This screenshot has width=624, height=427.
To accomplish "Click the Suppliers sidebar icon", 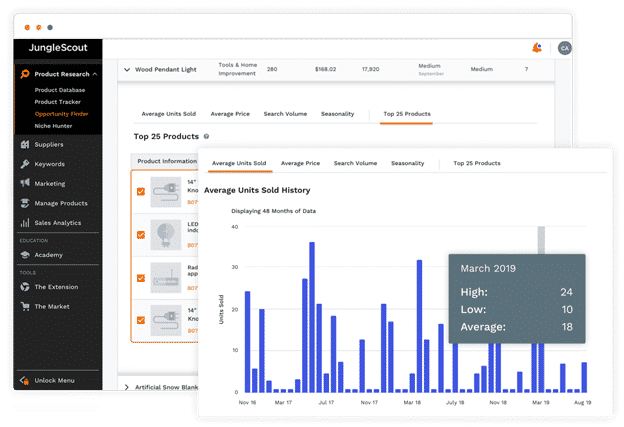I will click(25, 144).
